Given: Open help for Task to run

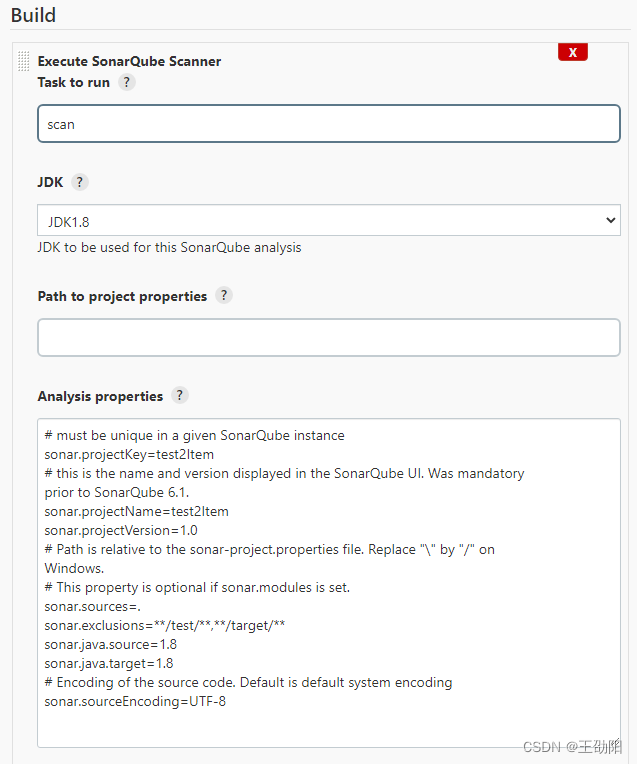Looking at the screenshot, I should pyautogui.click(x=127, y=83).
